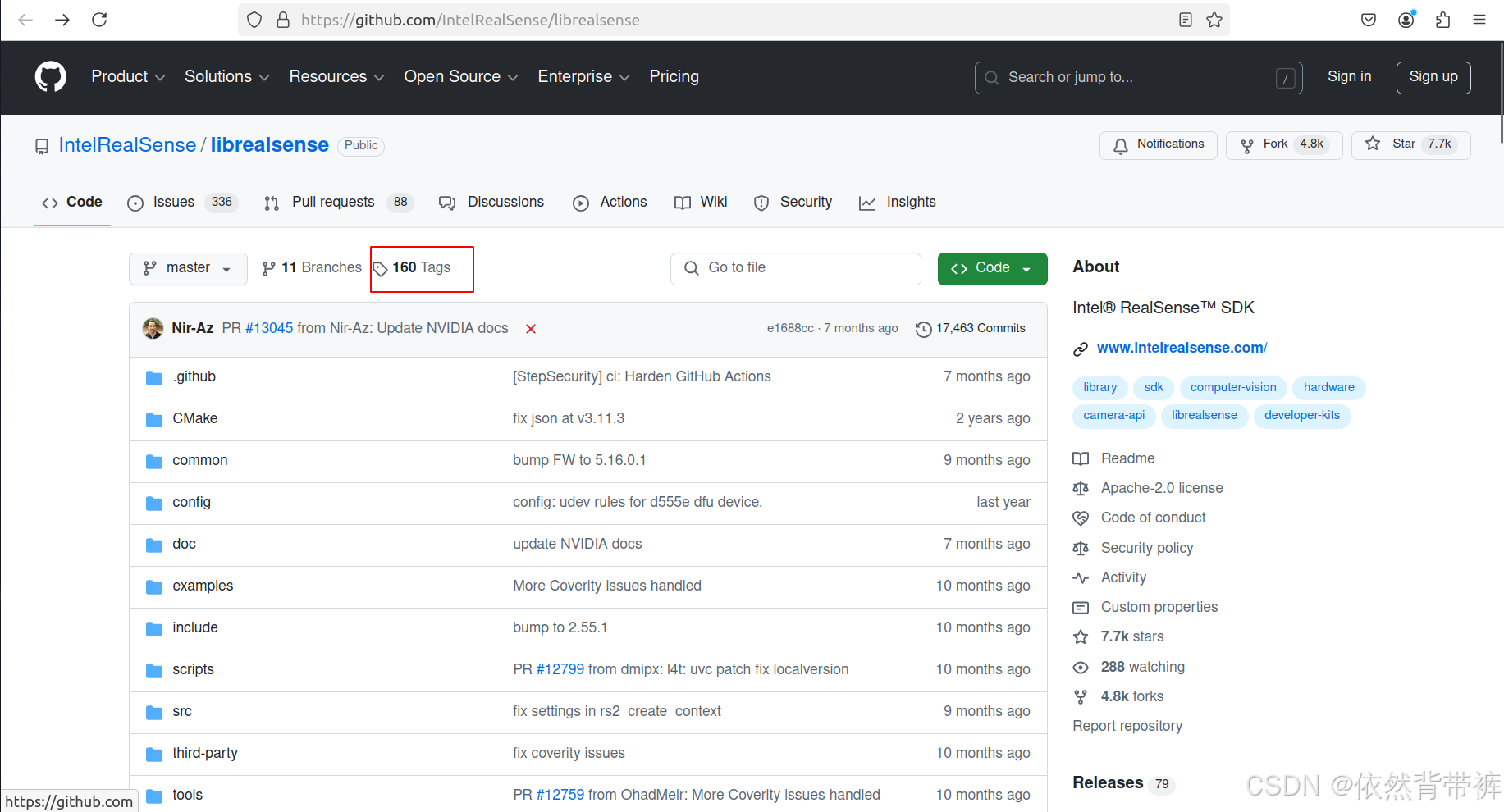Screen dimensions: 1504x812
Task: Expand the Resources menu
Action: coord(336,76)
